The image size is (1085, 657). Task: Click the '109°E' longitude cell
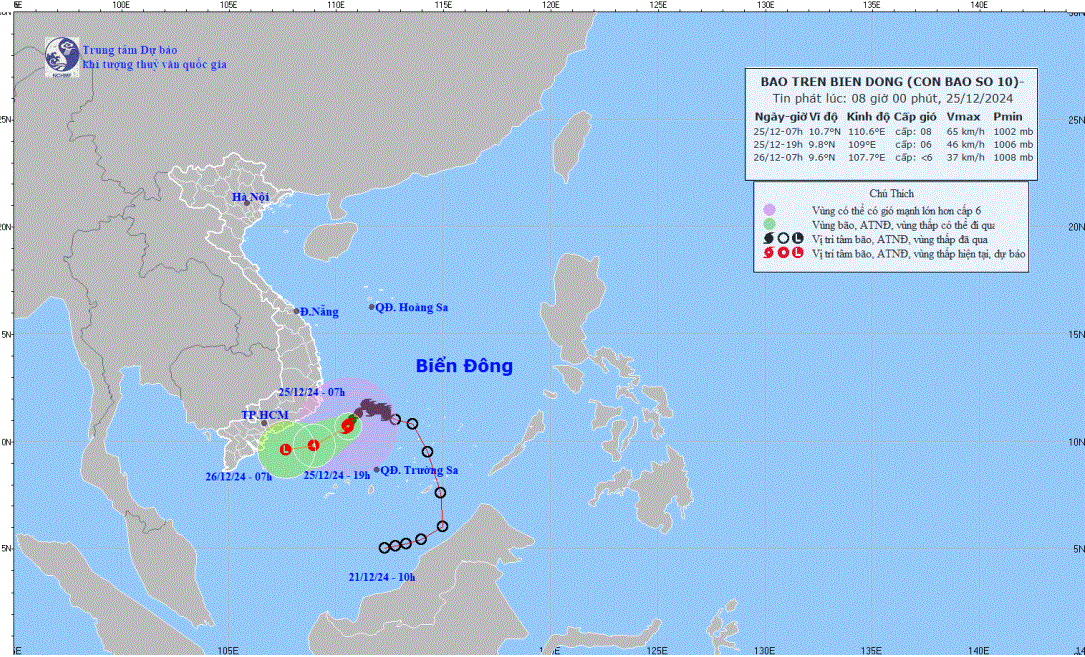click(862, 145)
